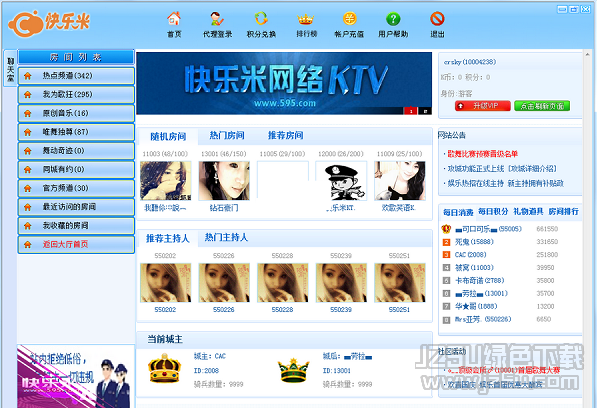Select the 热门主持人 tab

(x=227, y=237)
